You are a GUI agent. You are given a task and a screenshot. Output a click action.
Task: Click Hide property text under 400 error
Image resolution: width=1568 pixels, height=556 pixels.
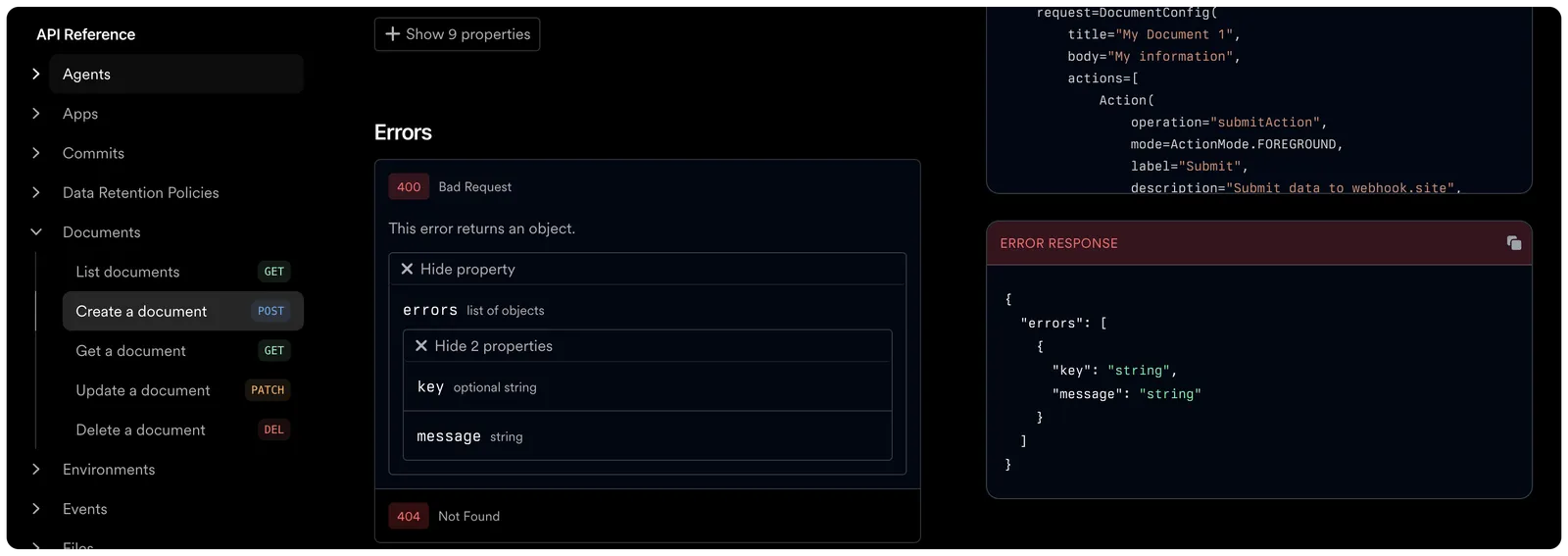(467, 269)
